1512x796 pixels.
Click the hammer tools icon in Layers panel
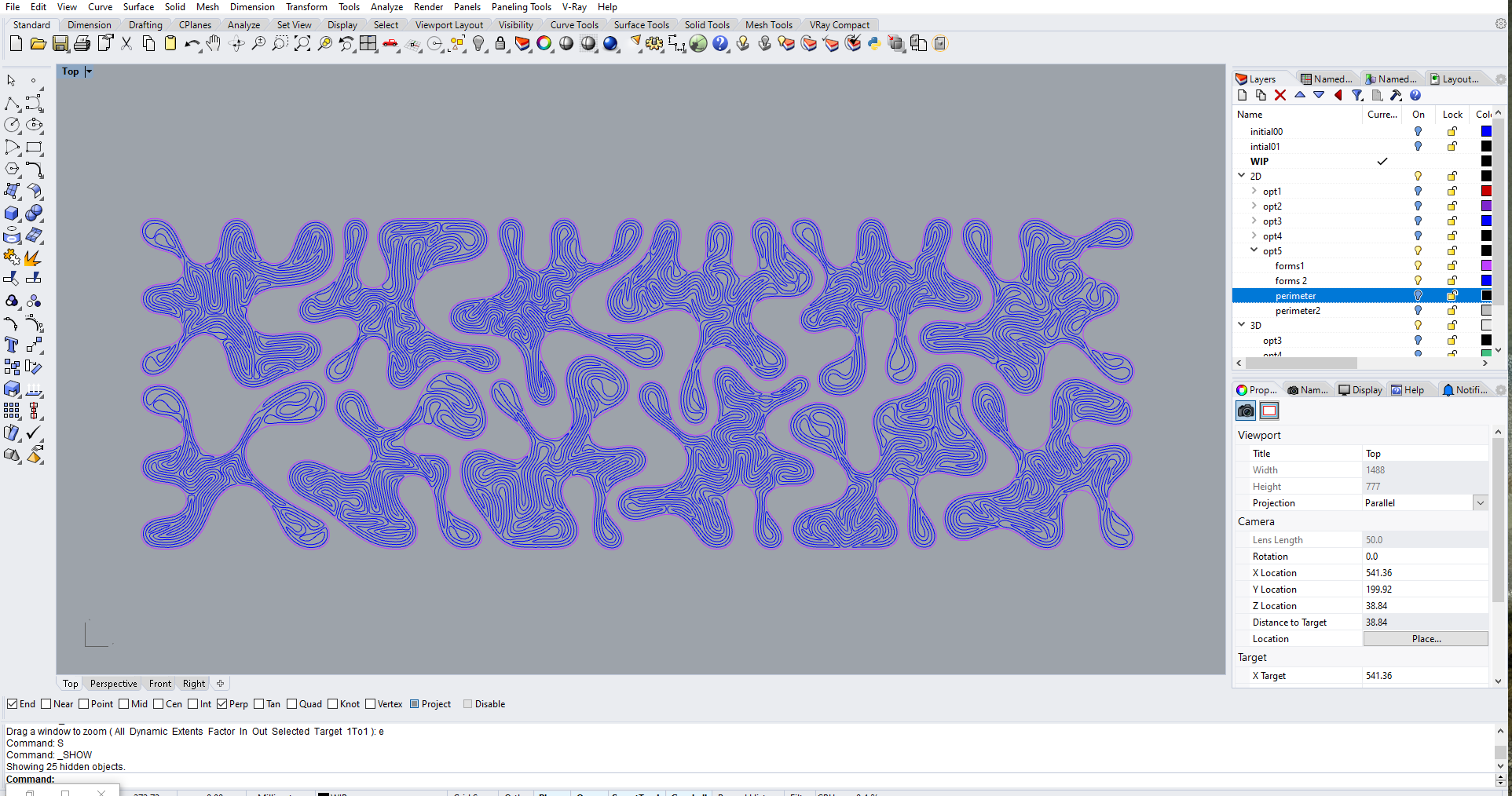pyautogui.click(x=1396, y=96)
